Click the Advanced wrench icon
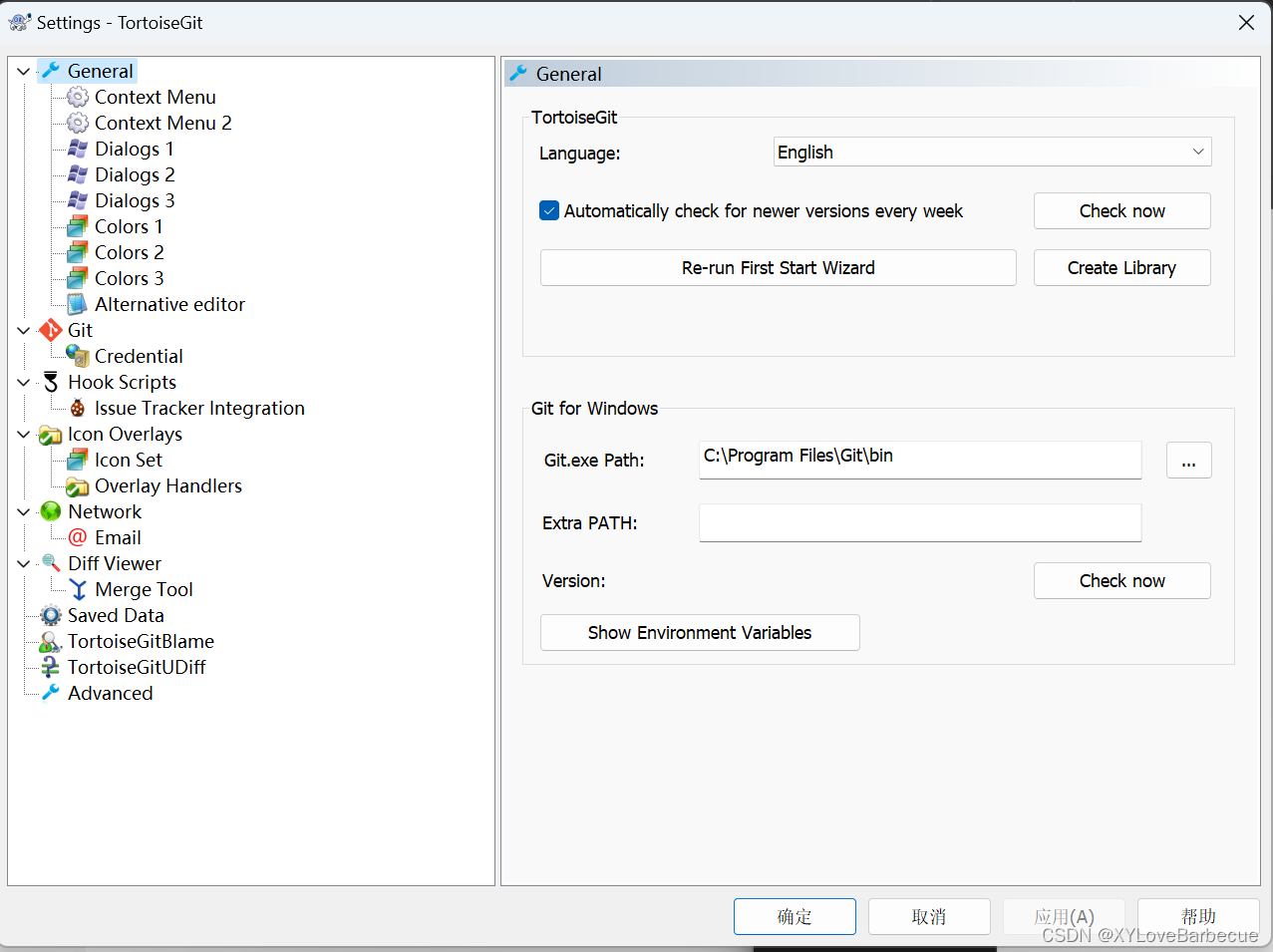 (51, 693)
